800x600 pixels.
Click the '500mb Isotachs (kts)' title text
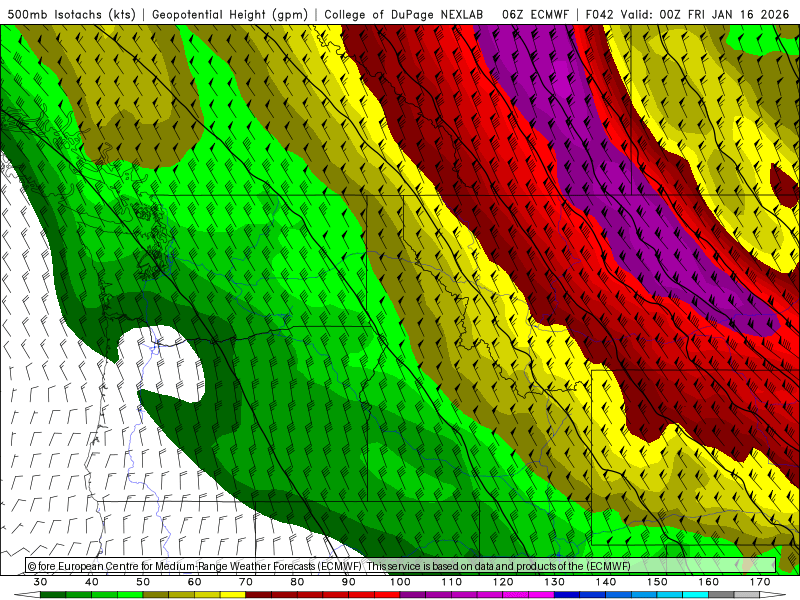pyautogui.click(x=72, y=15)
